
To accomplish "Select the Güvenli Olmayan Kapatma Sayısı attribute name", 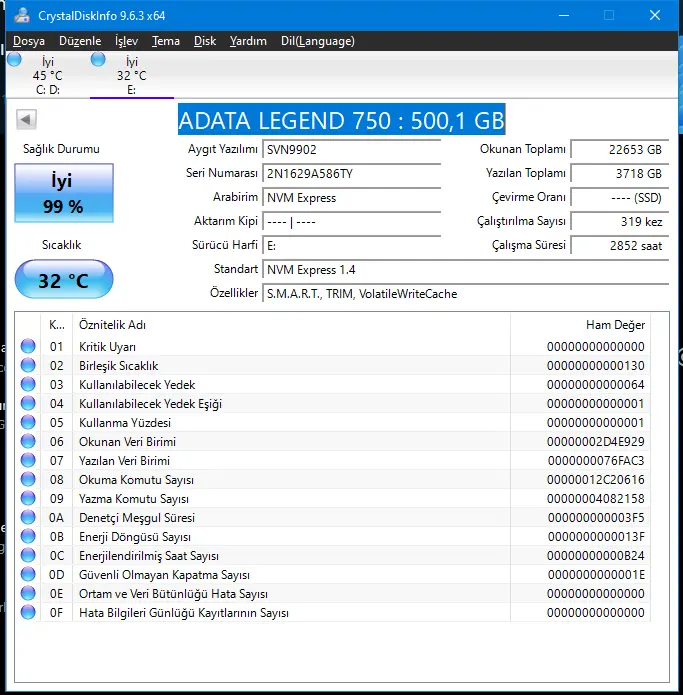I will [164, 575].
